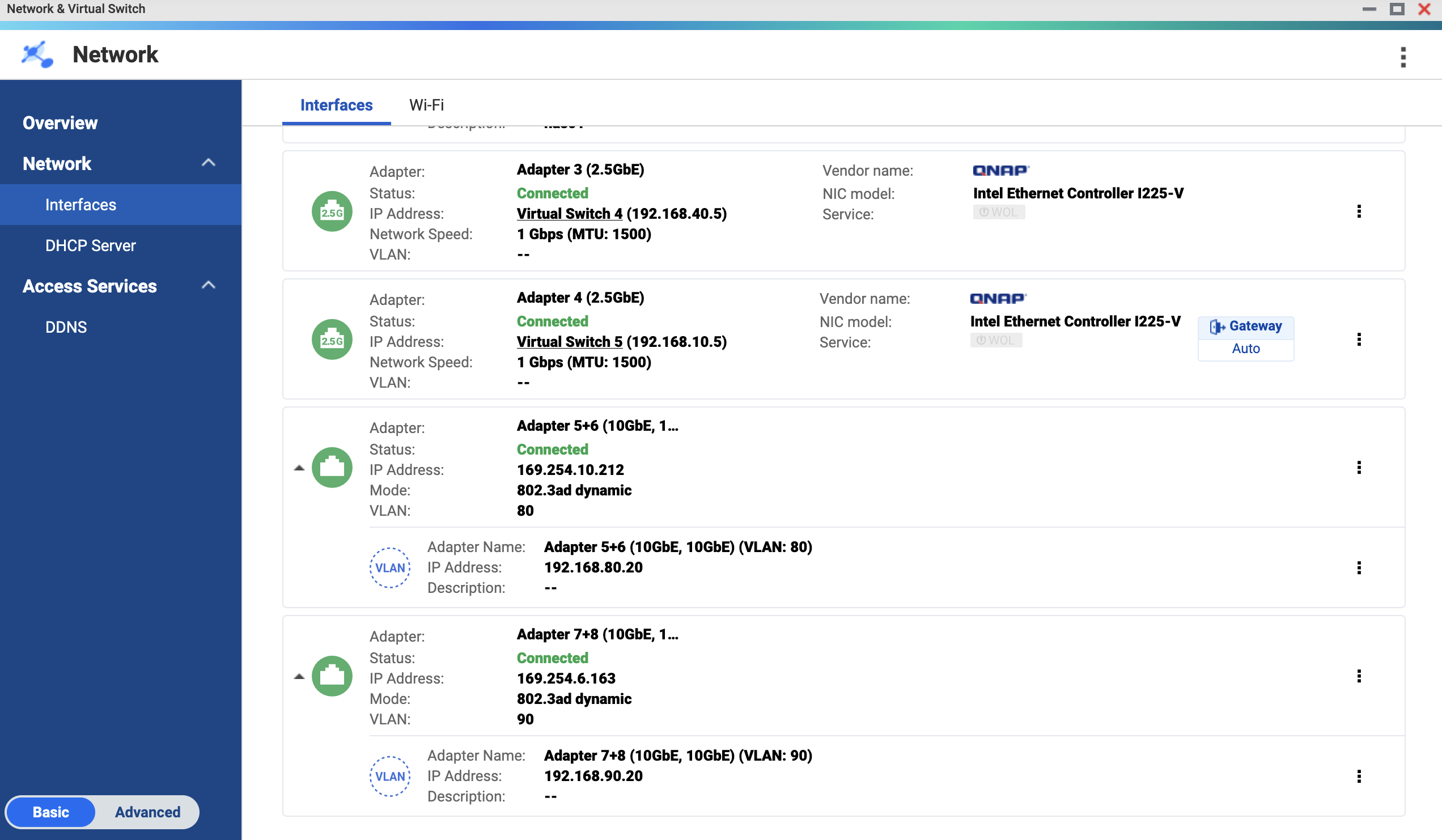Click the Gateway Auto badge on Adapter 4
The height and width of the screenshot is (840, 1442).
1246,338
